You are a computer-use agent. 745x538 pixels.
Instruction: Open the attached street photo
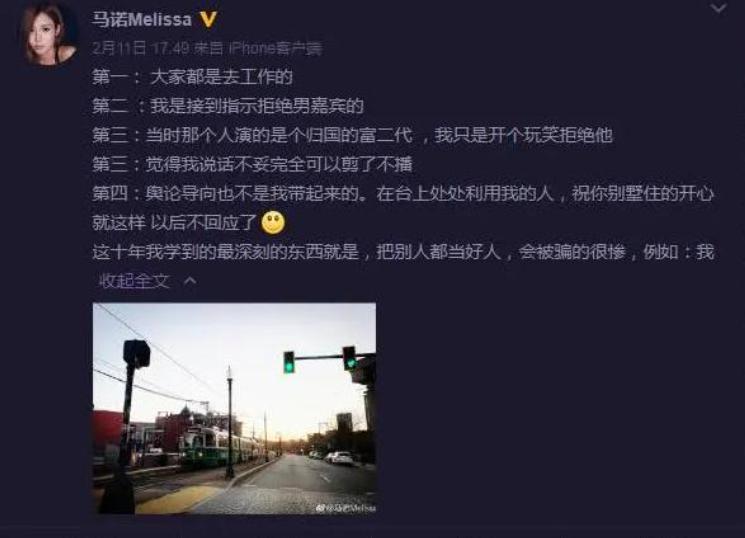tap(234, 408)
